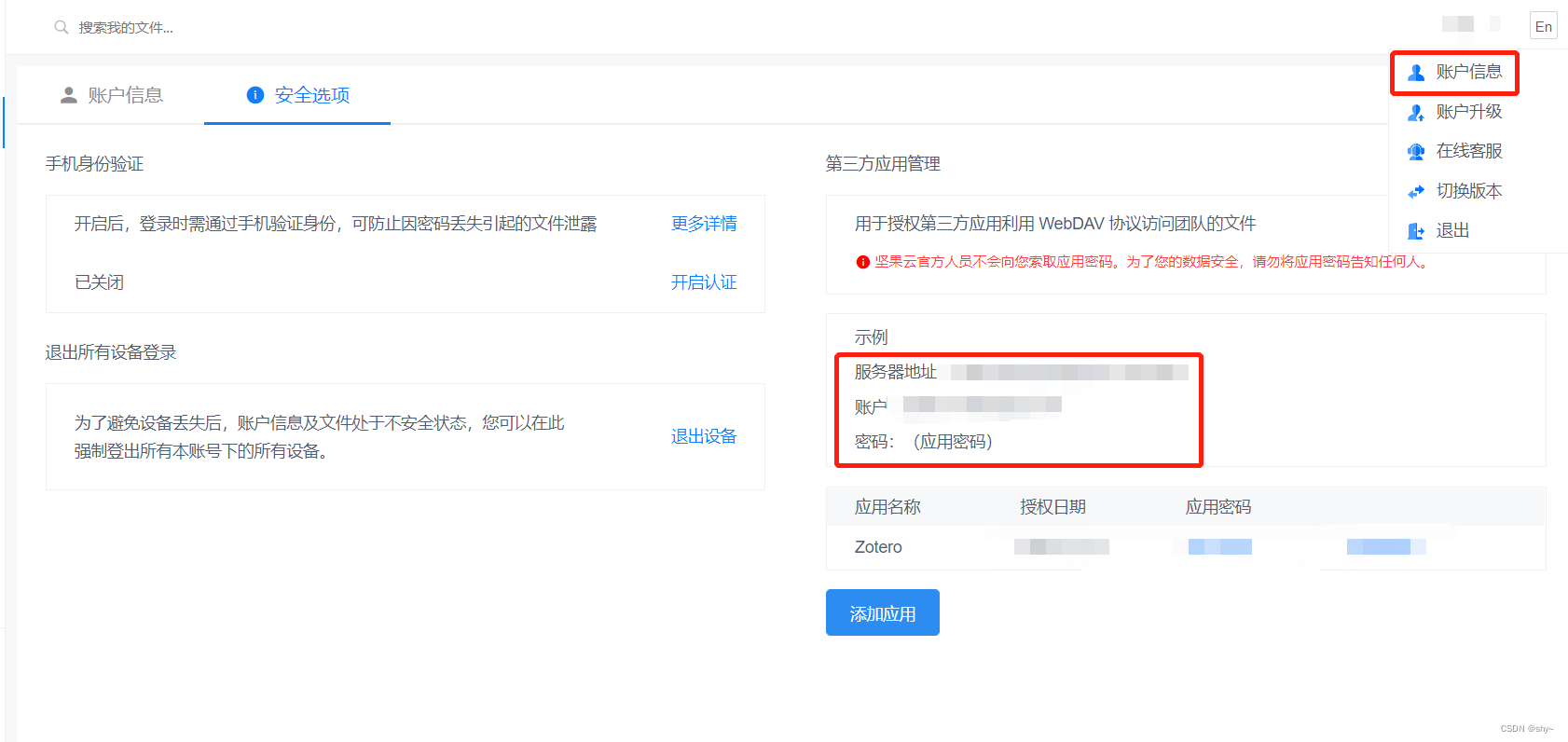This screenshot has width=1568, height=742.
Task: Select the Zotero row in app table
Action: pos(1186,547)
